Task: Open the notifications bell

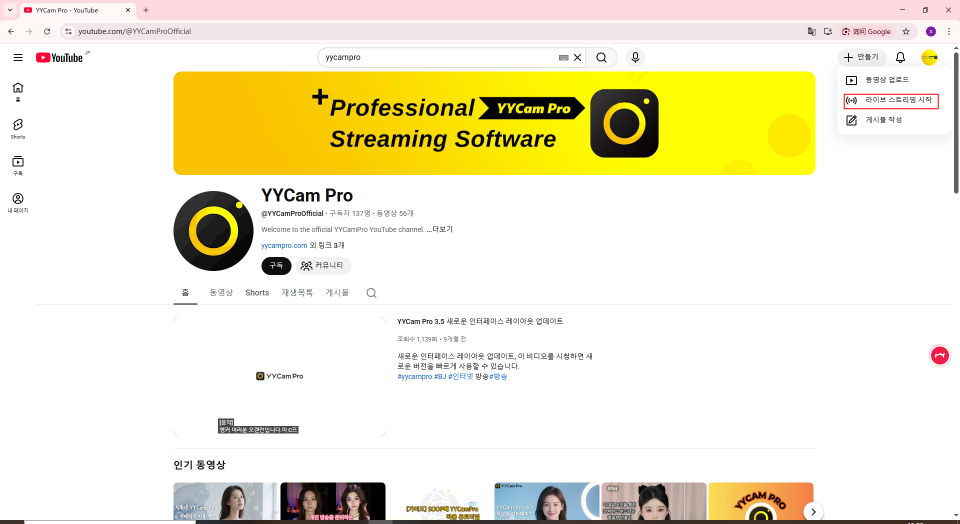Action: point(900,58)
